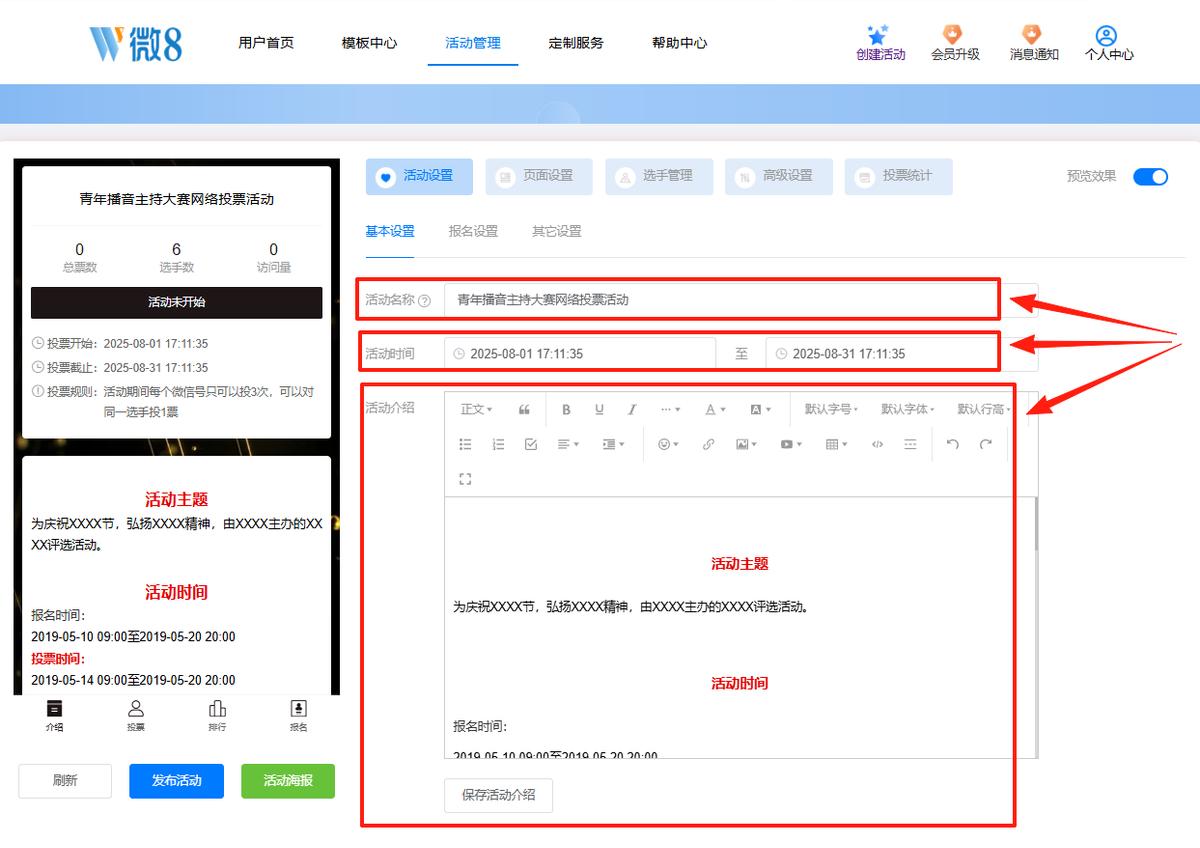This screenshot has width=1200, height=848.
Task: Click the help icon beside 活动名称
Action: pyautogui.click(x=425, y=300)
